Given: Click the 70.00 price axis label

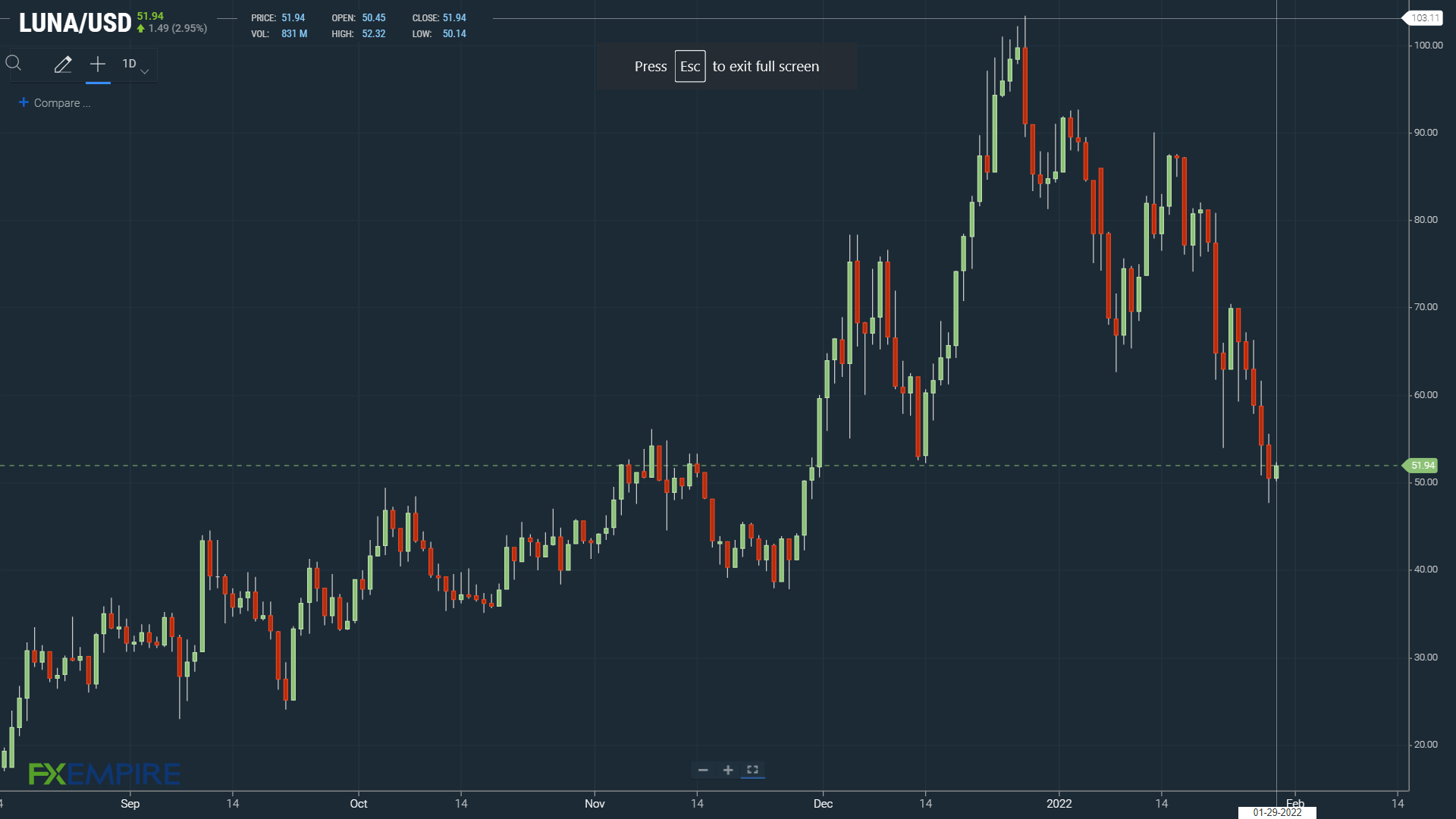Looking at the screenshot, I should (x=1426, y=307).
